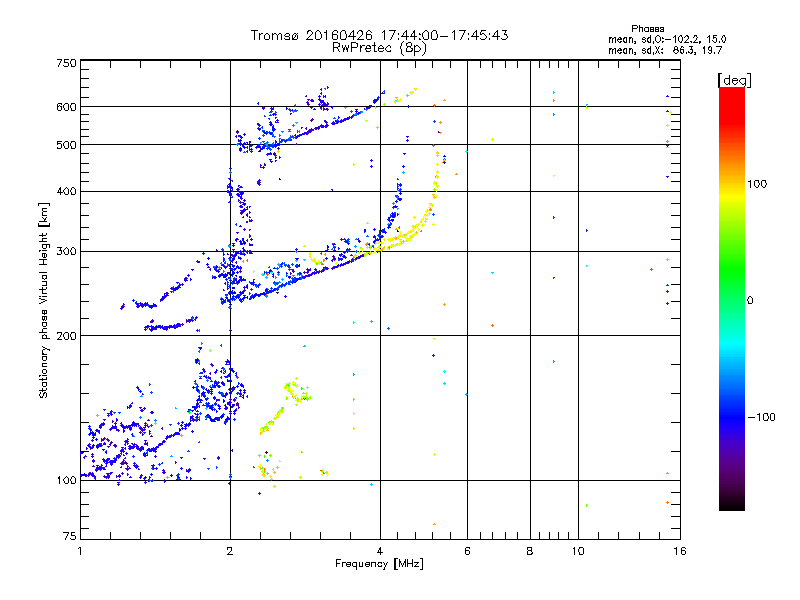Click the 'mean, sd,X: 86.3, 19.7' line
The height and width of the screenshot is (600, 800).
point(665,50)
